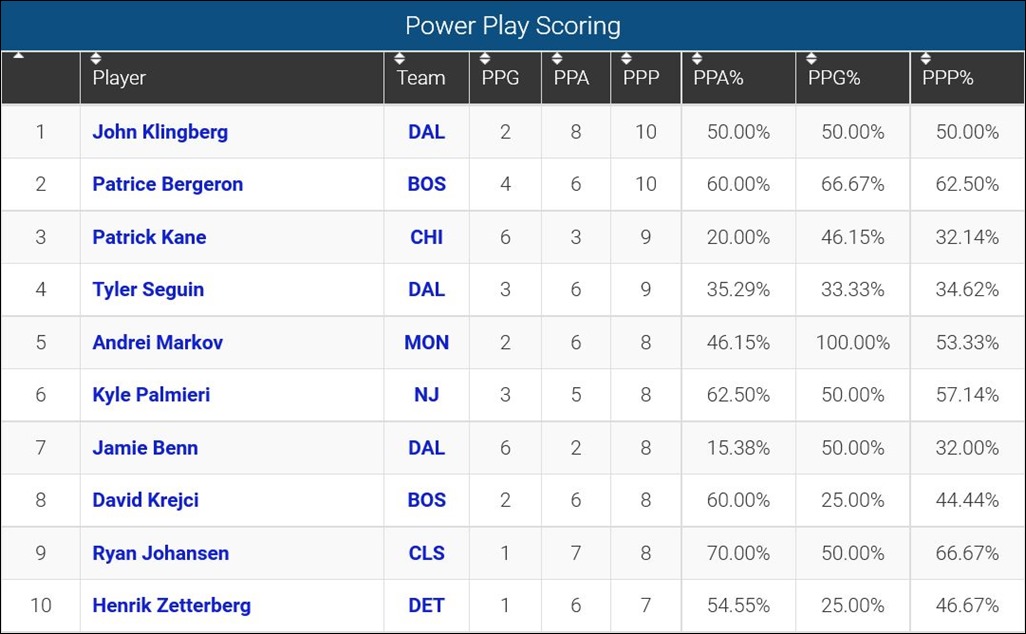1026x634 pixels.
Task: Open John Klingberg's player page
Action: [161, 131]
